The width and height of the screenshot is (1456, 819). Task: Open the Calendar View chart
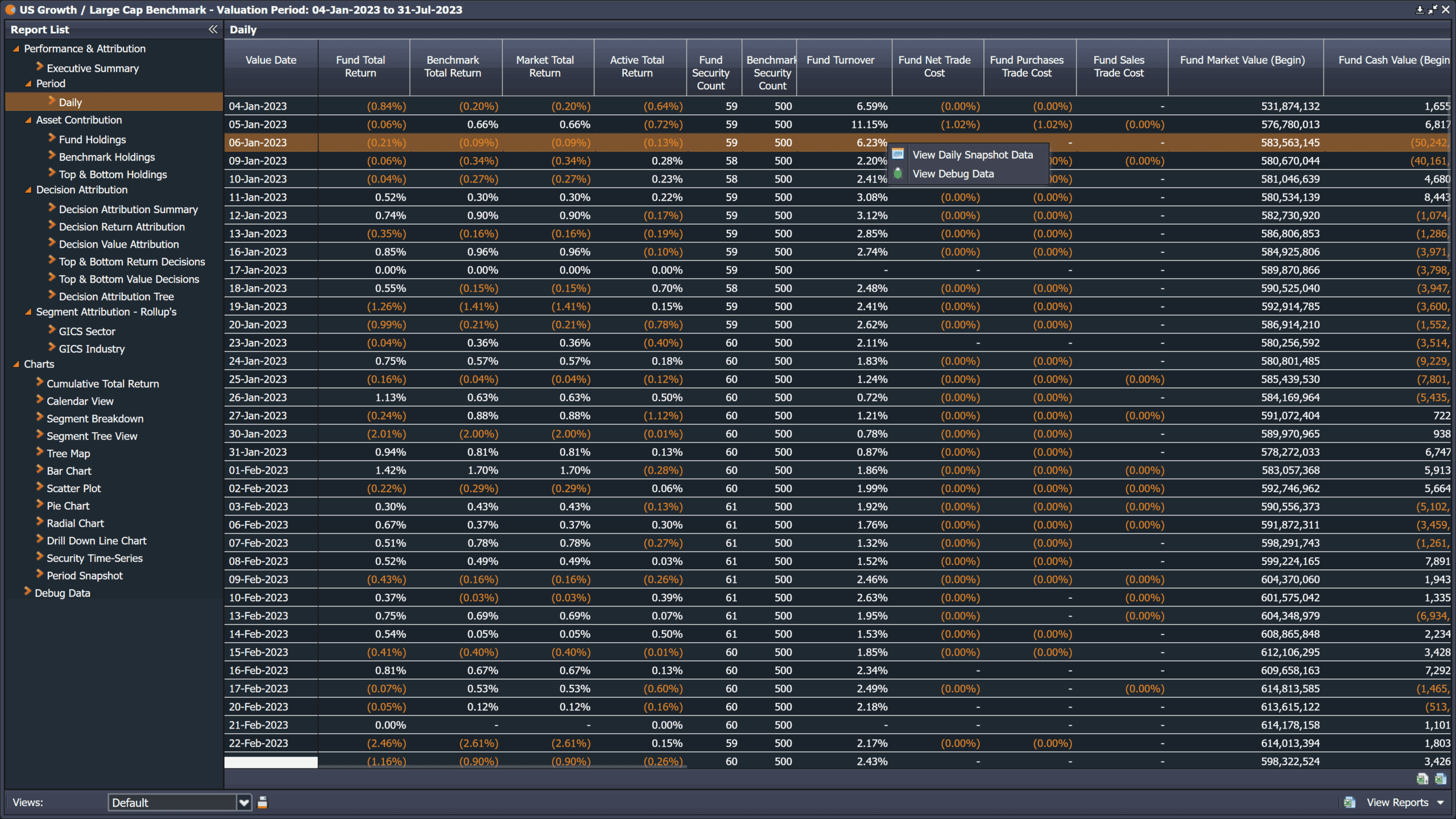pos(80,402)
